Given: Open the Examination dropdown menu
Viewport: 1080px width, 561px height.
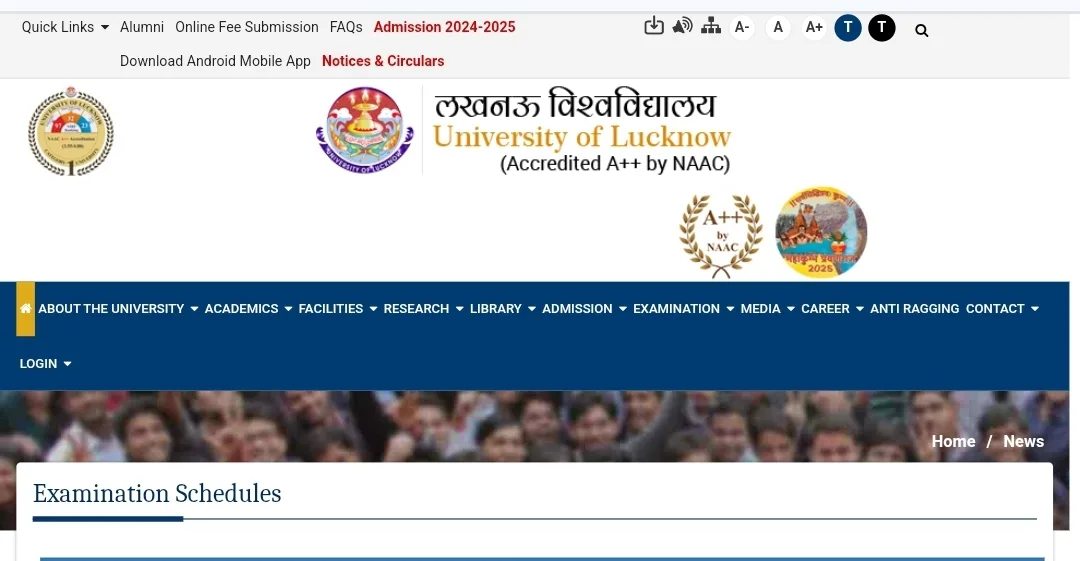Looking at the screenshot, I should (x=683, y=309).
